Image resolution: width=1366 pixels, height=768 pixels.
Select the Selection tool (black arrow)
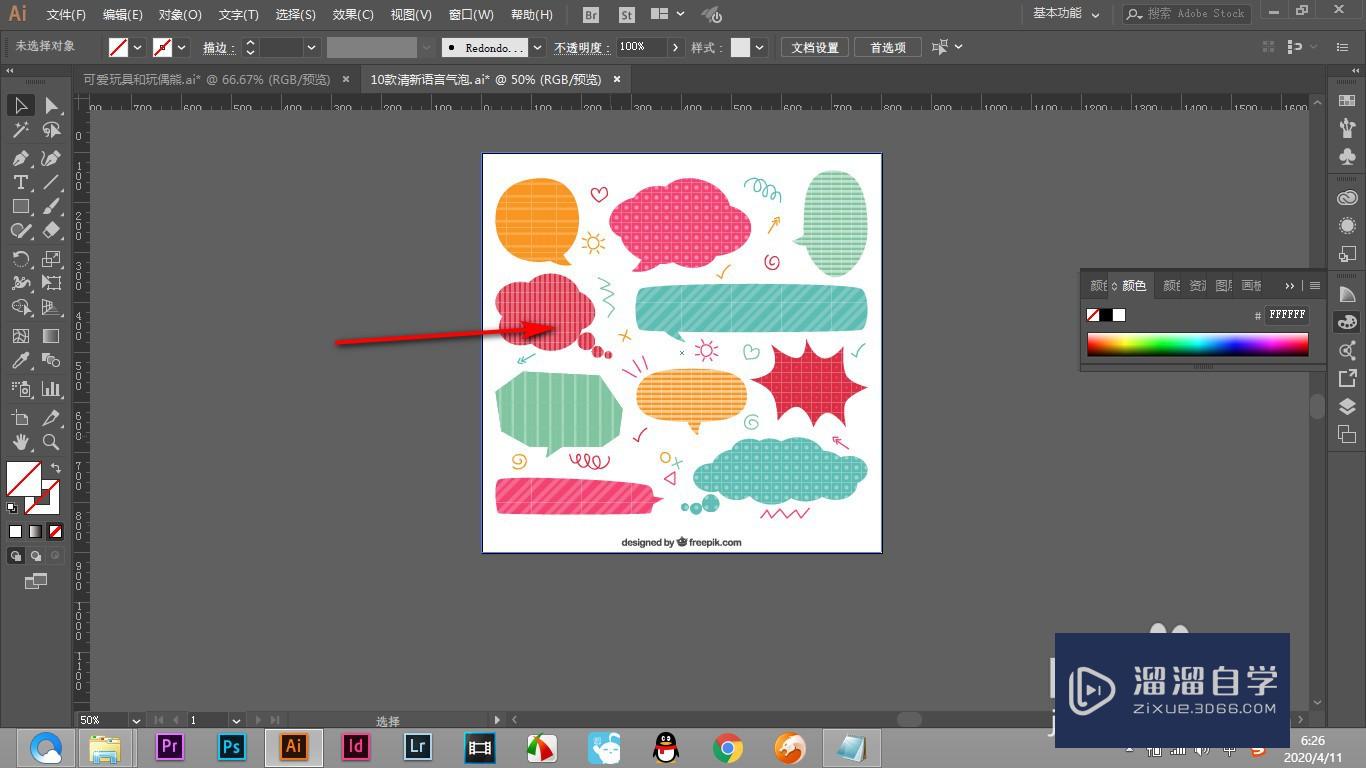(20, 105)
